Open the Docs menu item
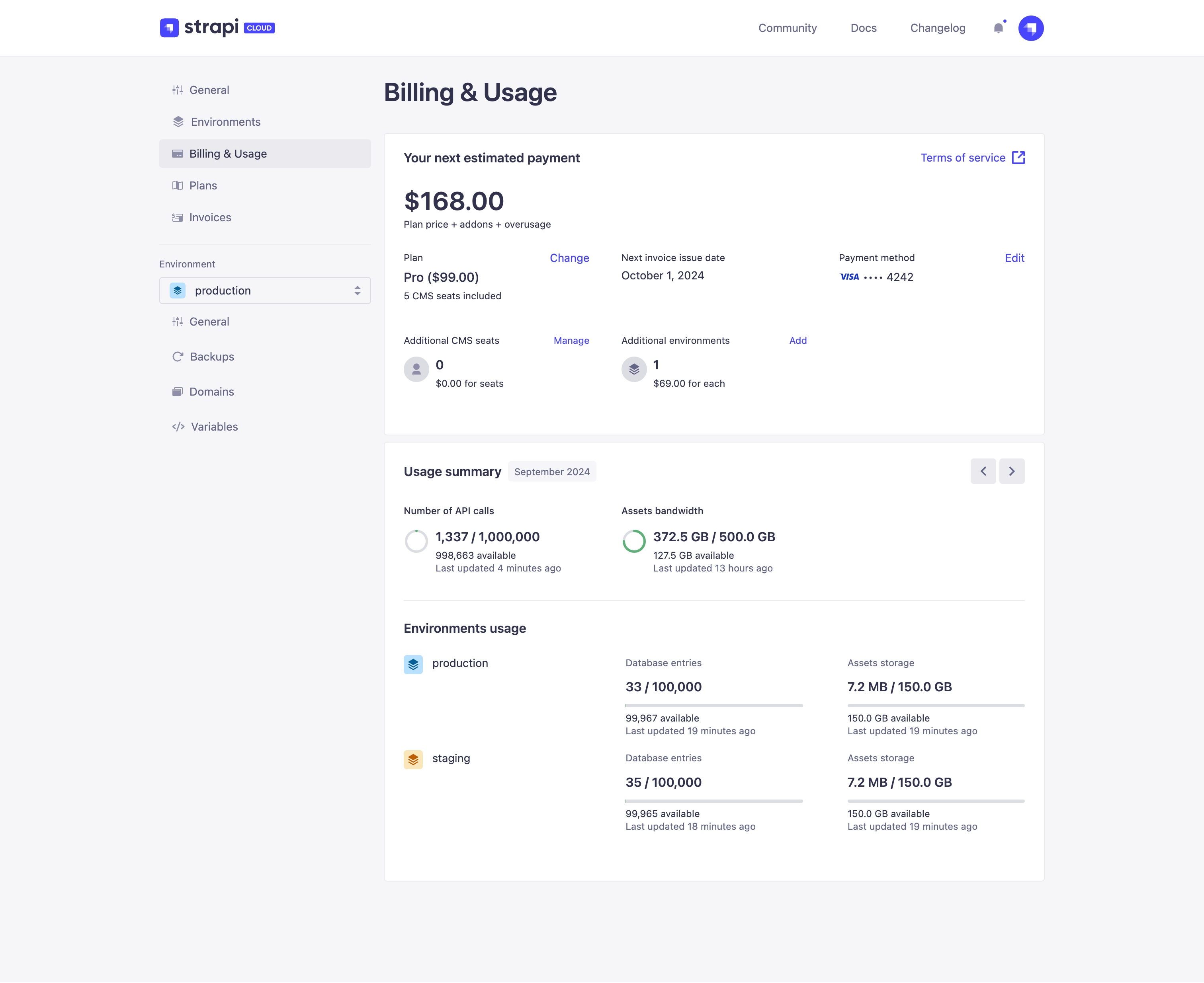Viewport: 1204px width, 983px height. 864,28
